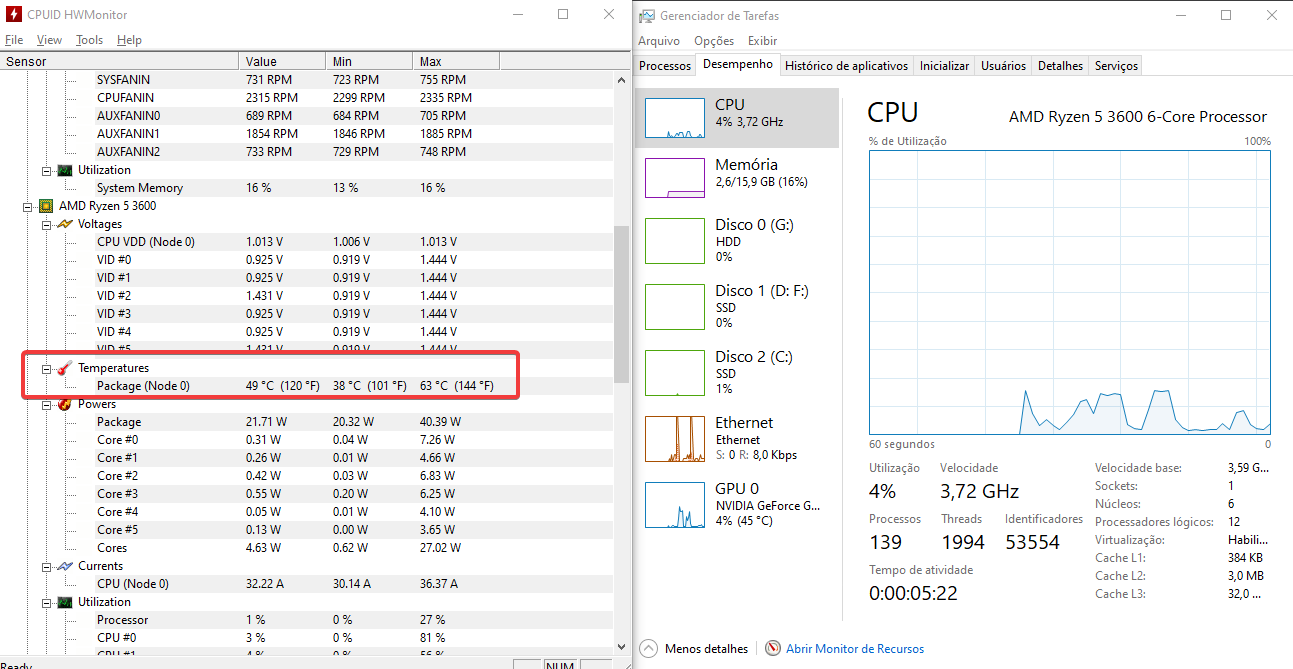Open the Tools menu in HWMonitor
This screenshot has width=1293, height=669.
click(x=89, y=40)
